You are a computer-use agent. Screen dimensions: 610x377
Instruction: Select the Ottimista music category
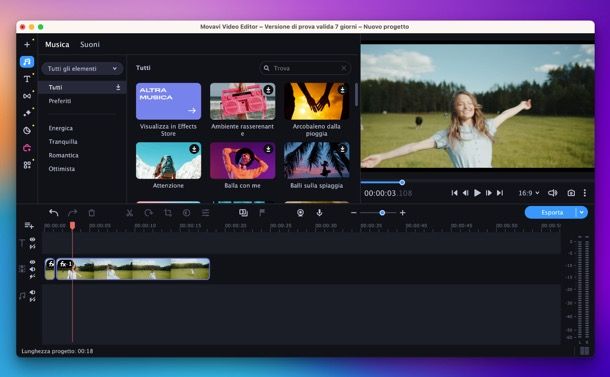[62, 169]
